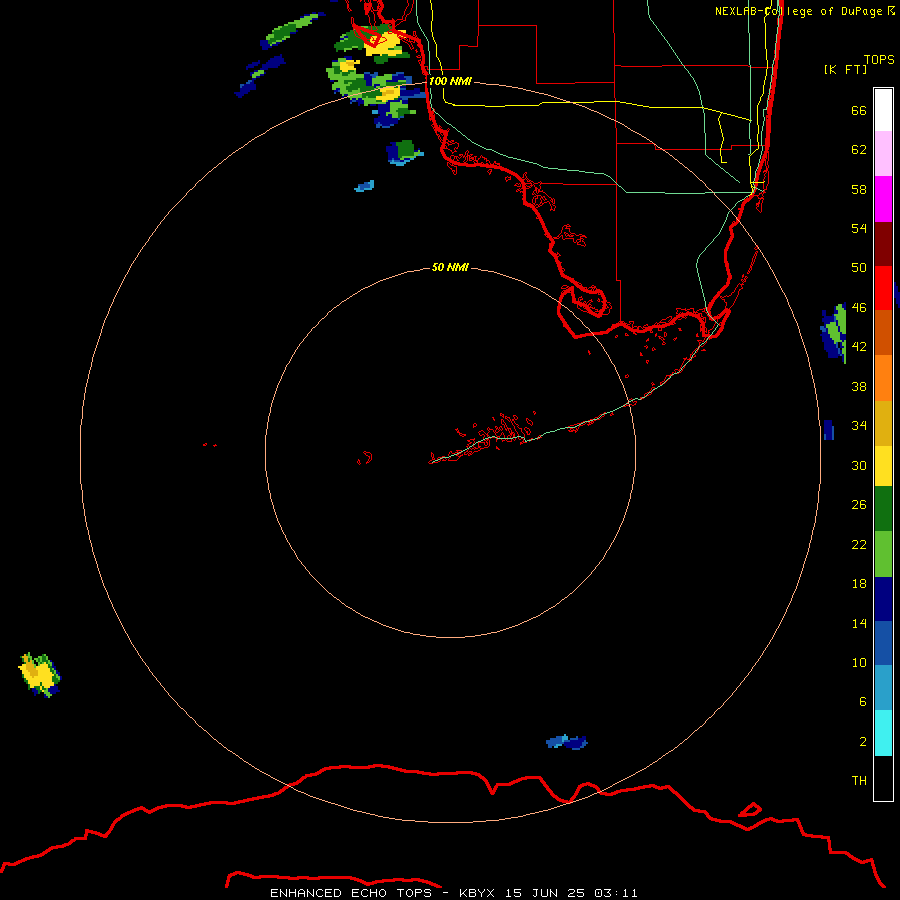Click the cyan legend swatch

883,733
